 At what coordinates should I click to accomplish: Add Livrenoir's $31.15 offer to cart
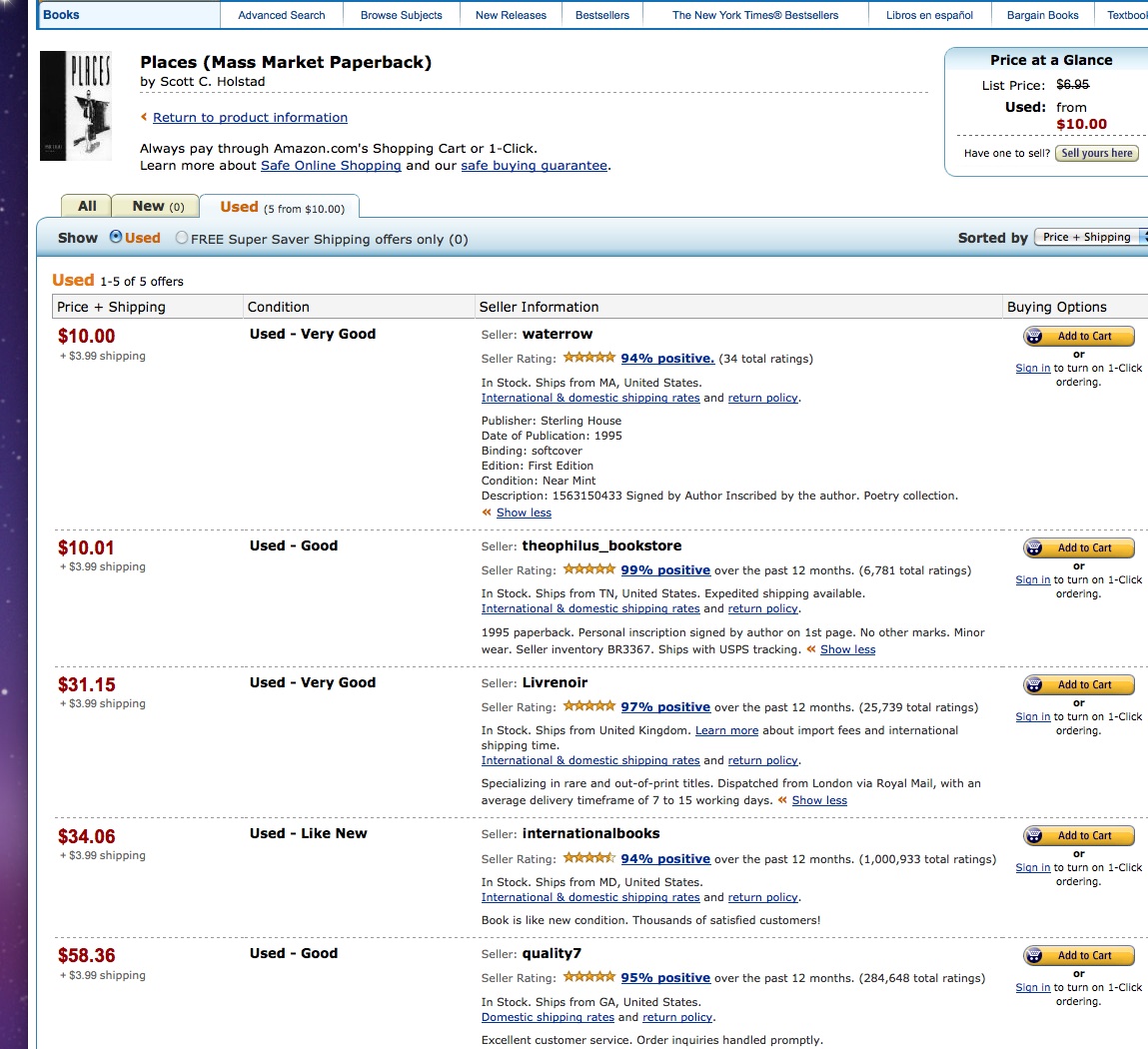pos(1079,685)
